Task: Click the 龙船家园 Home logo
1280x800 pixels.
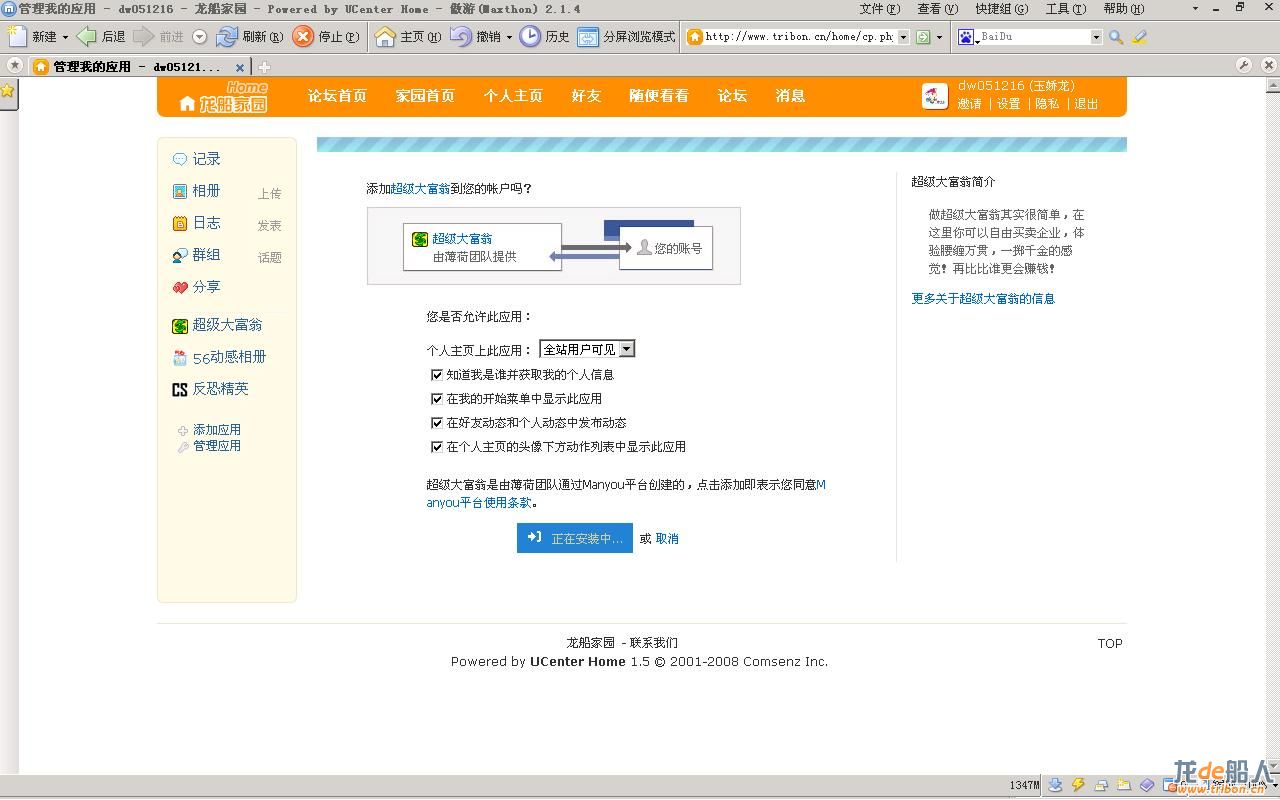Action: (x=224, y=97)
